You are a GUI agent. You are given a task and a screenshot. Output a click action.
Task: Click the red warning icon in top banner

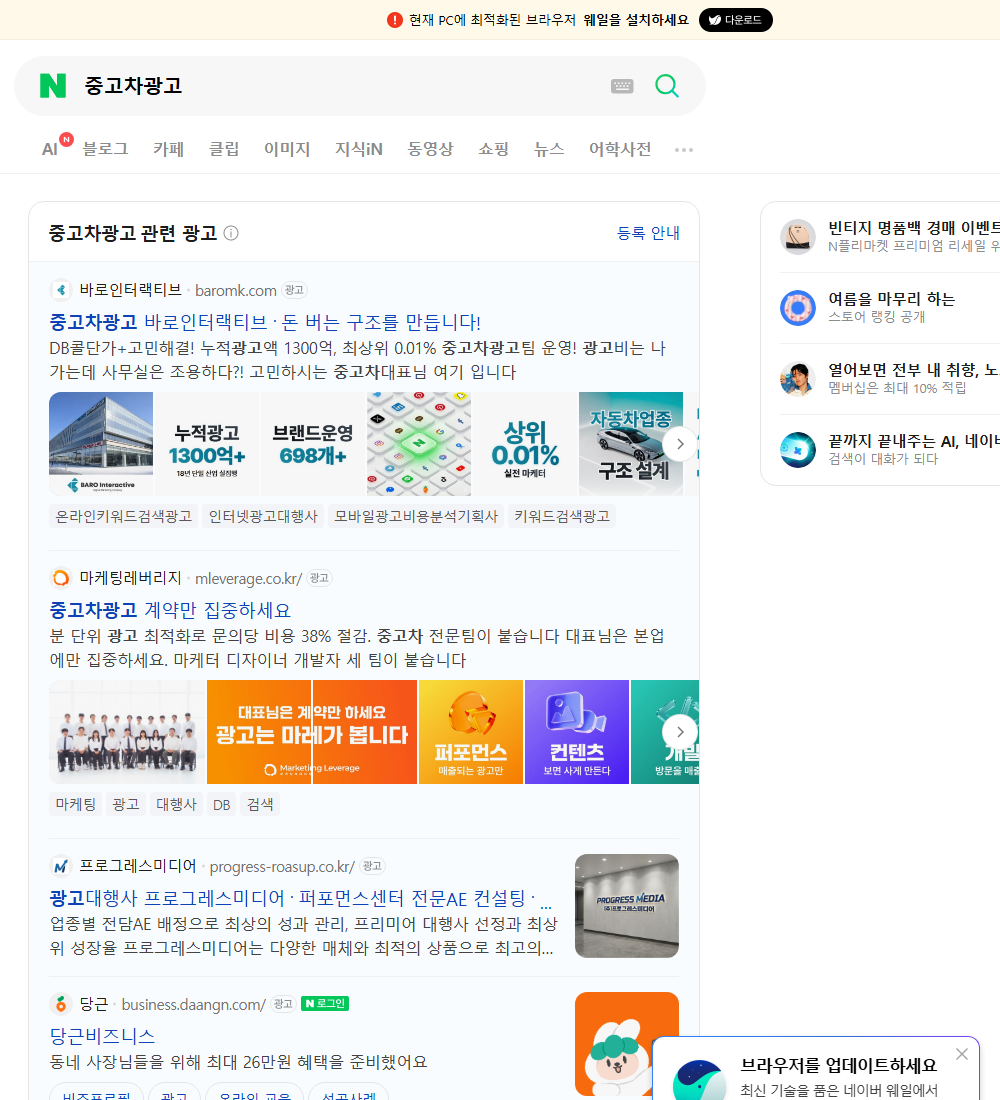(x=395, y=20)
